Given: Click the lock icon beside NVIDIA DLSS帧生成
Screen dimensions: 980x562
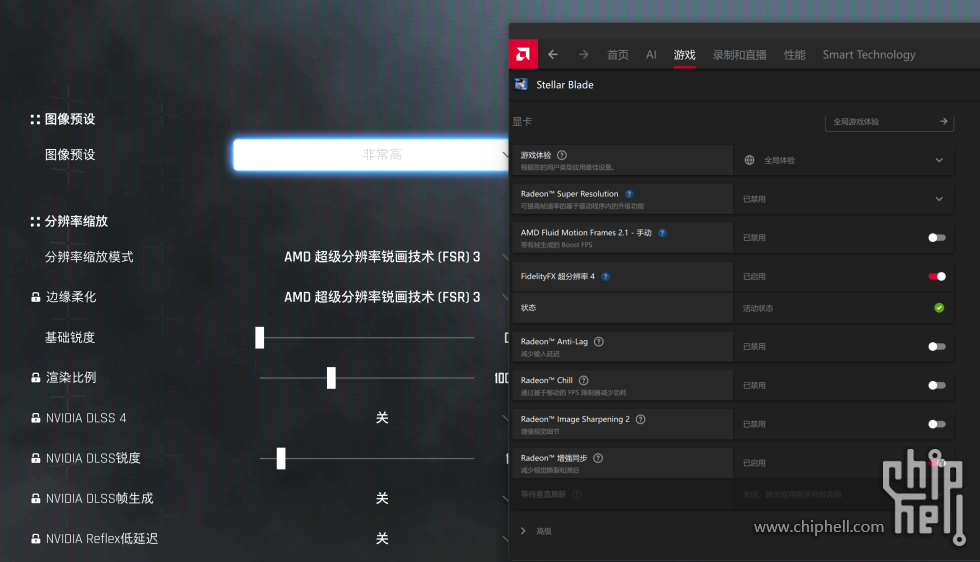Looking at the screenshot, I should click(x=36, y=498).
